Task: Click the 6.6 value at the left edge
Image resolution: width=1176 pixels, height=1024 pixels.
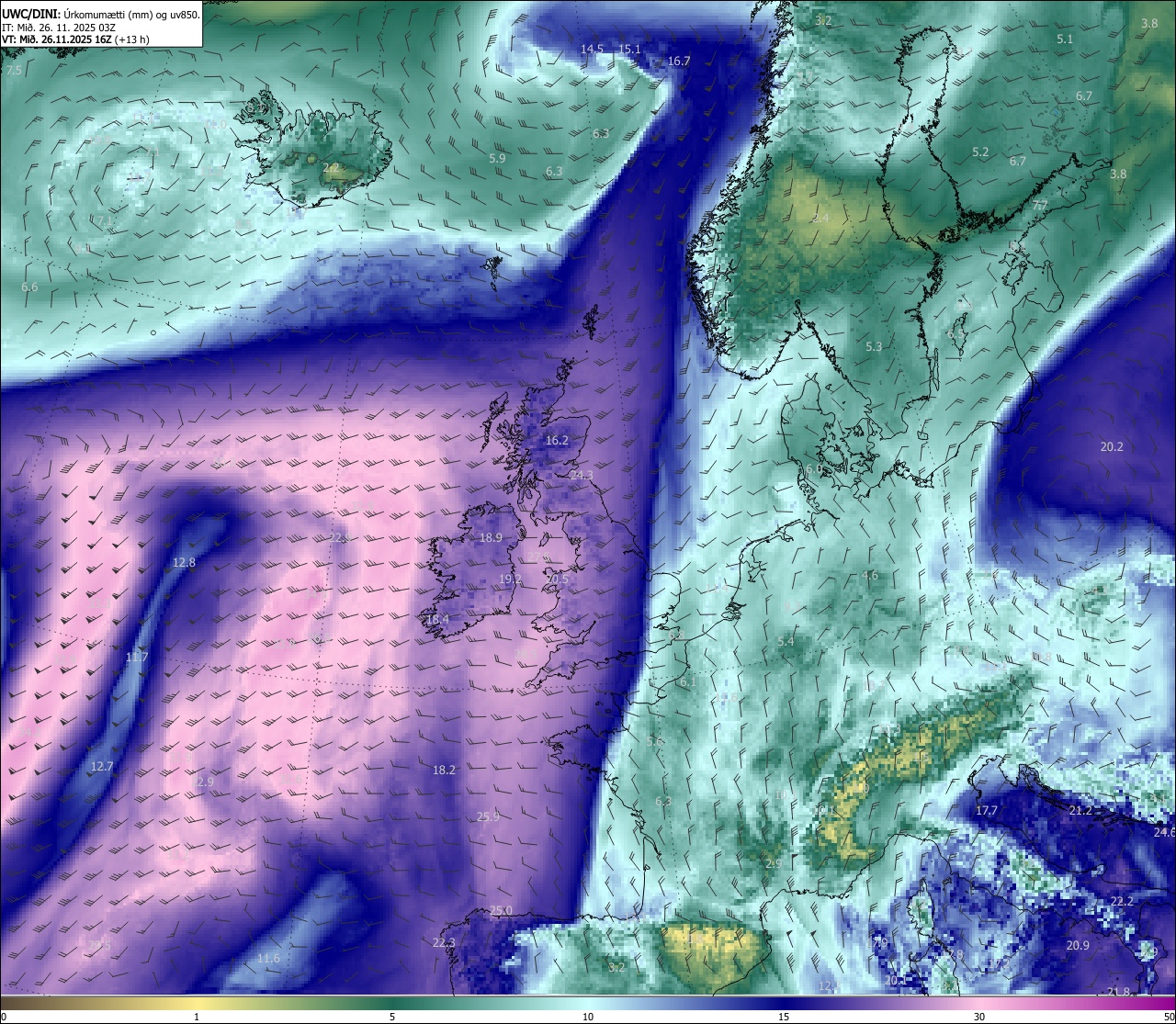Action: (x=29, y=287)
